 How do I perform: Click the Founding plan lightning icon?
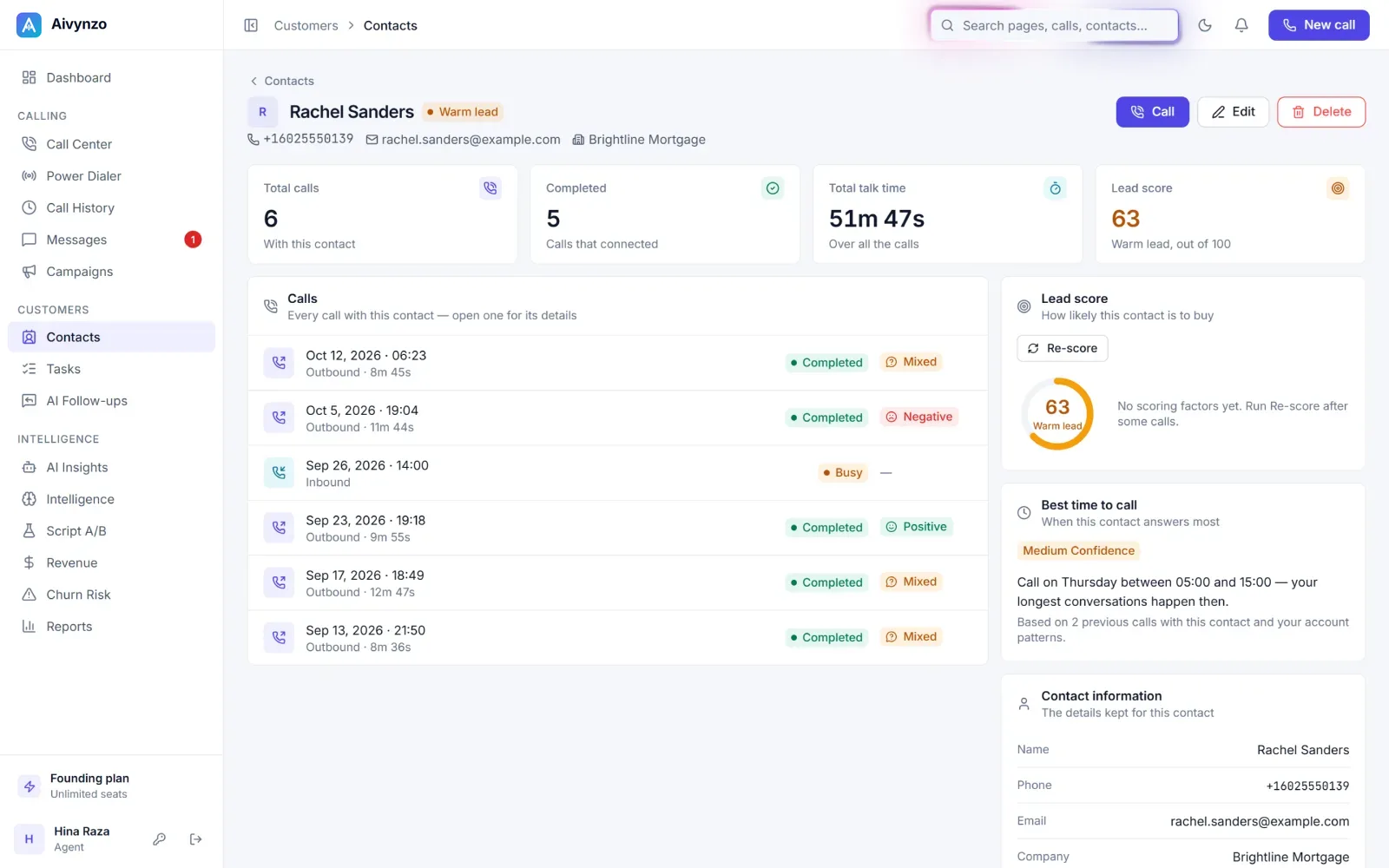click(30, 786)
